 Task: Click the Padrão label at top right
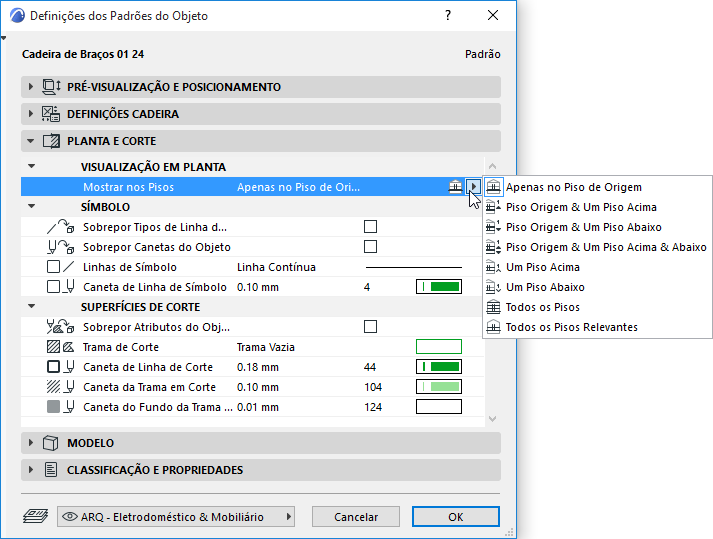click(482, 54)
